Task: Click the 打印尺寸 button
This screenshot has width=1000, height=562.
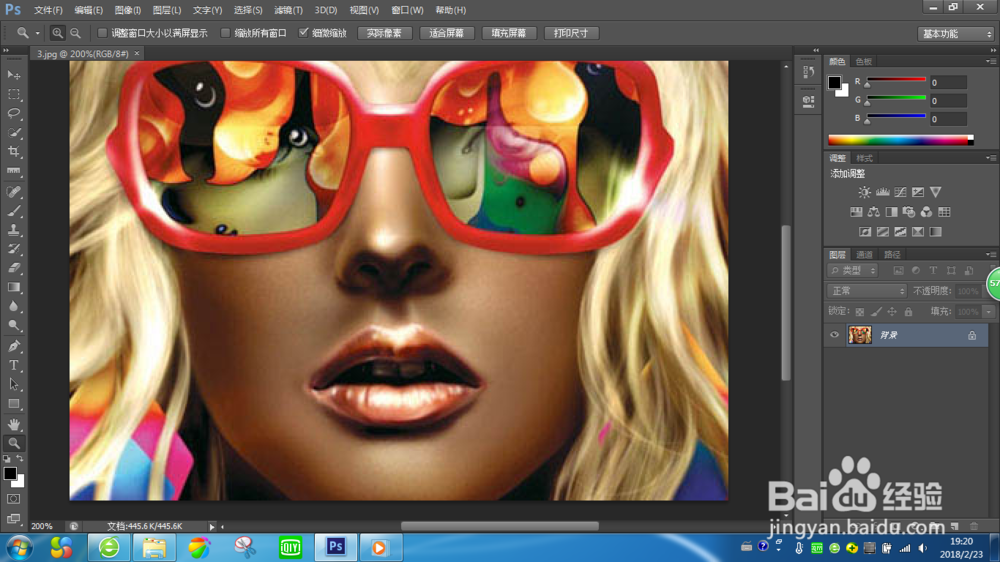Action: coord(571,33)
